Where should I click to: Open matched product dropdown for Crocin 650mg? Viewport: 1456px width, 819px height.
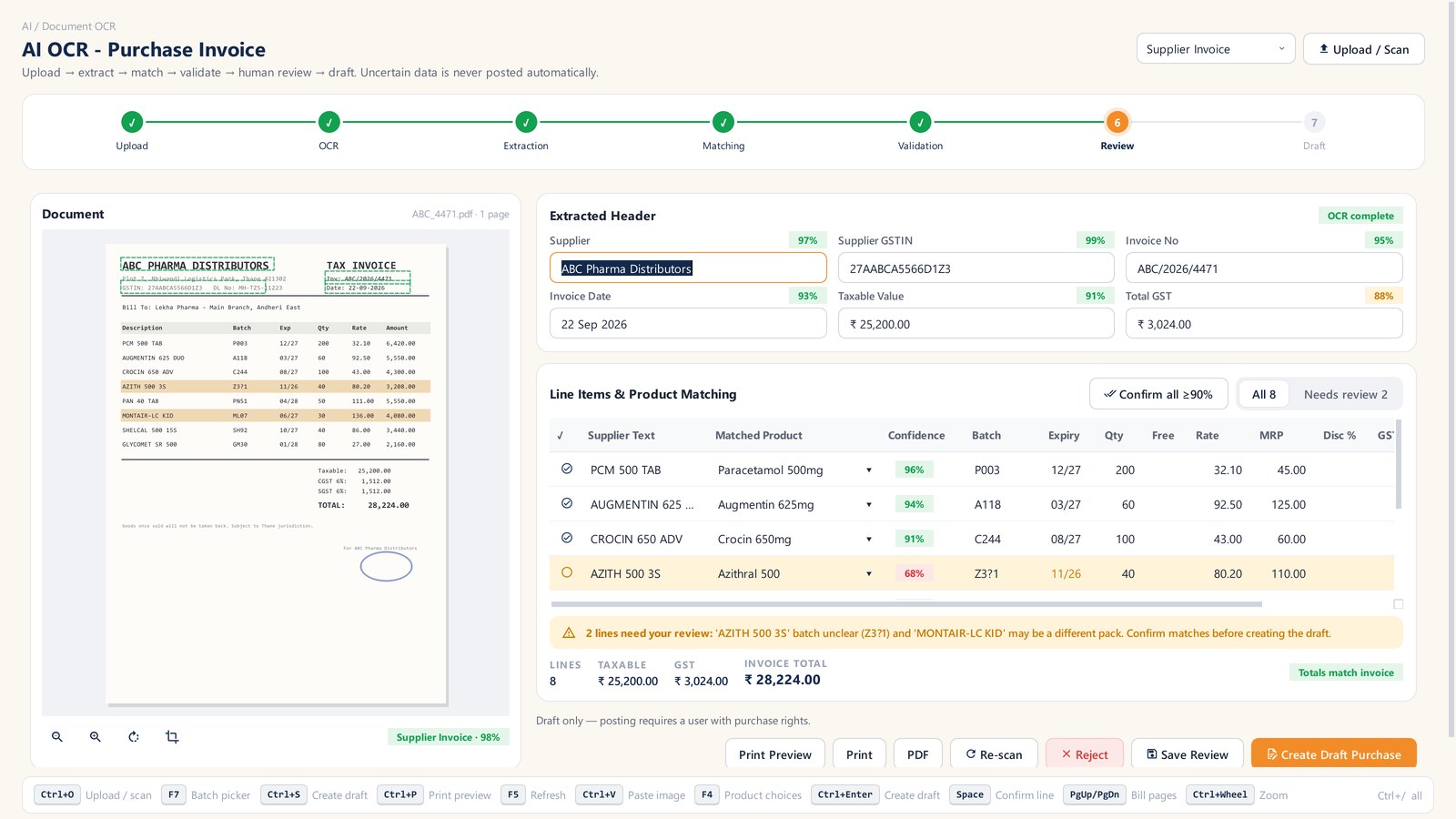pyautogui.click(x=869, y=540)
